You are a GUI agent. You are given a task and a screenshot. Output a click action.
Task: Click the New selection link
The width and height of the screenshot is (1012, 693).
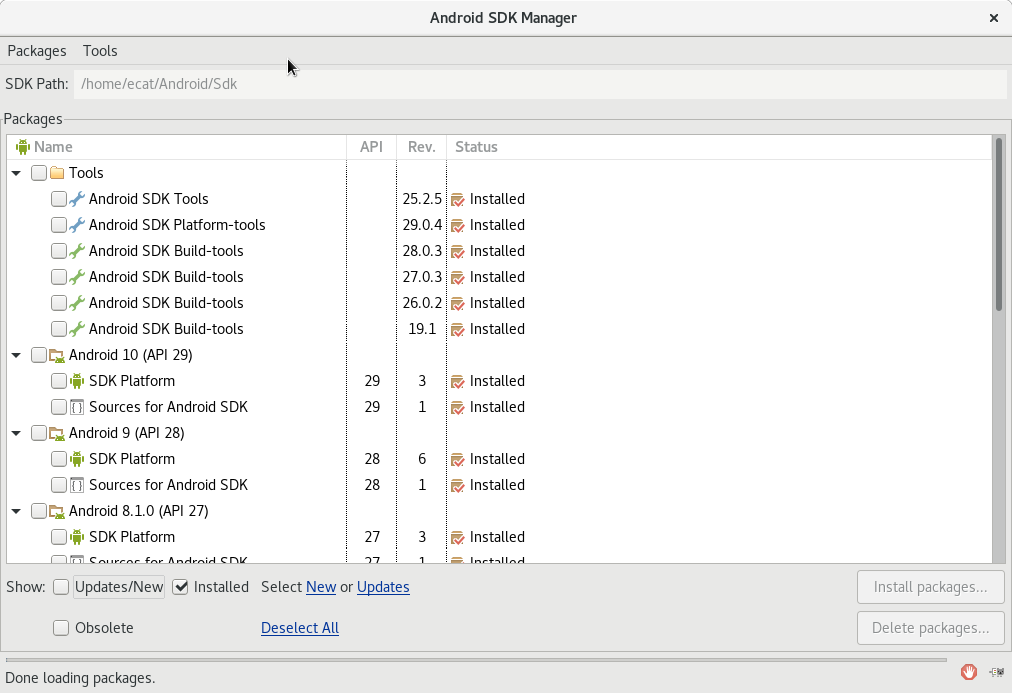click(x=321, y=587)
